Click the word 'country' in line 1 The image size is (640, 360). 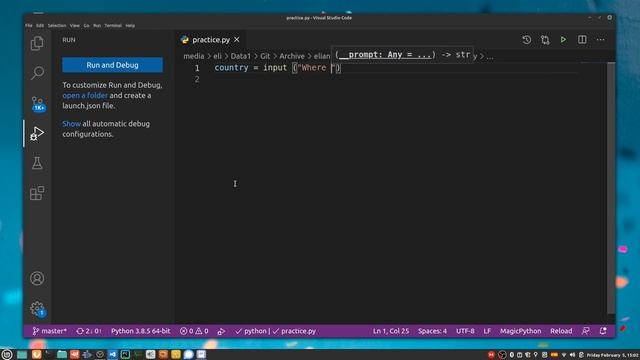pyautogui.click(x=231, y=68)
